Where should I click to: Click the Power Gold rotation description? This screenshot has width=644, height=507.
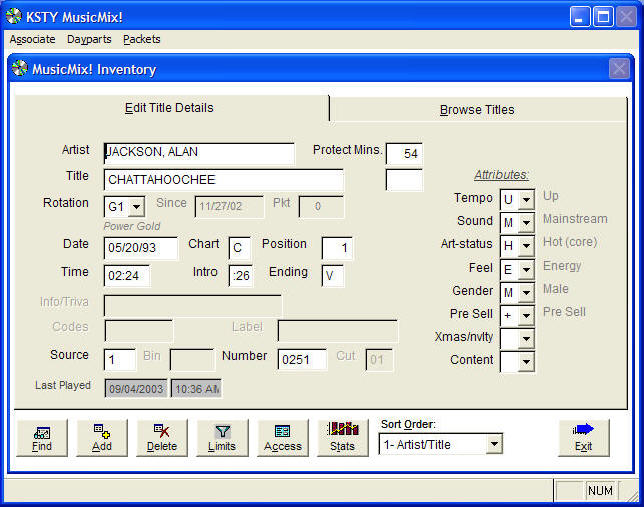click(132, 226)
